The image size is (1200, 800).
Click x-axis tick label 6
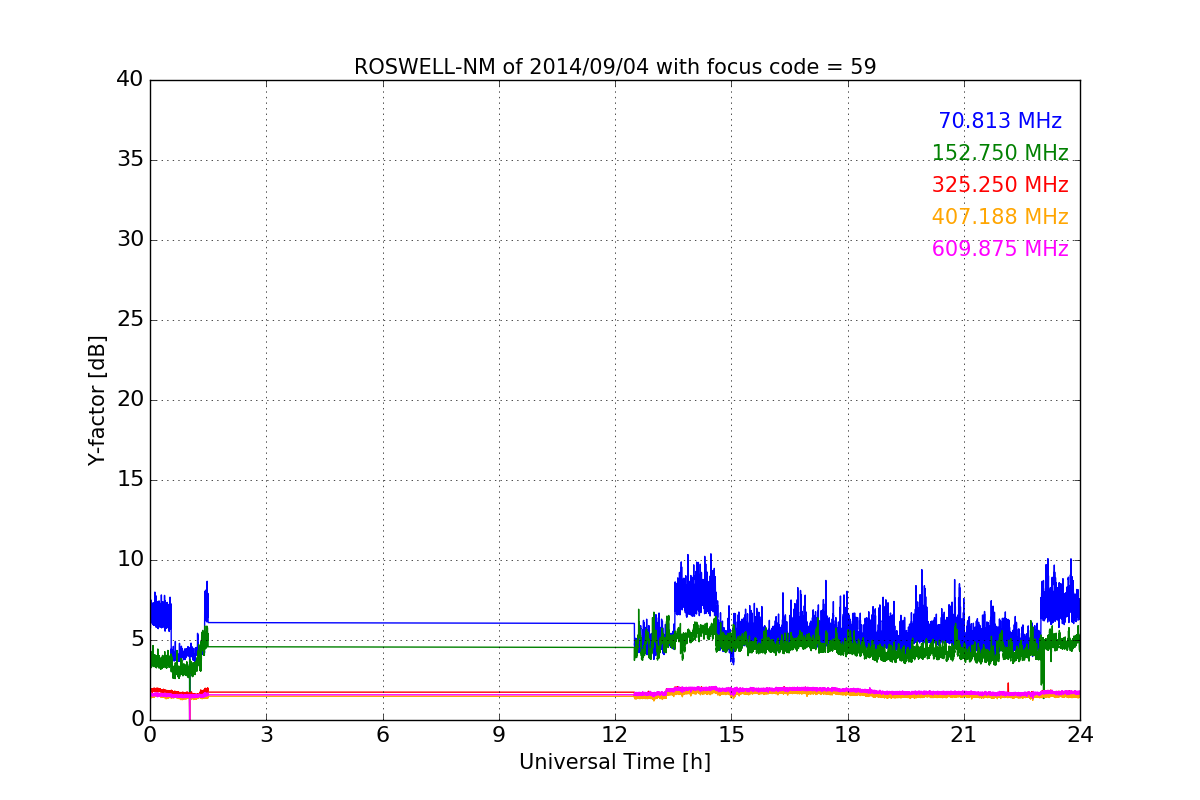point(382,735)
